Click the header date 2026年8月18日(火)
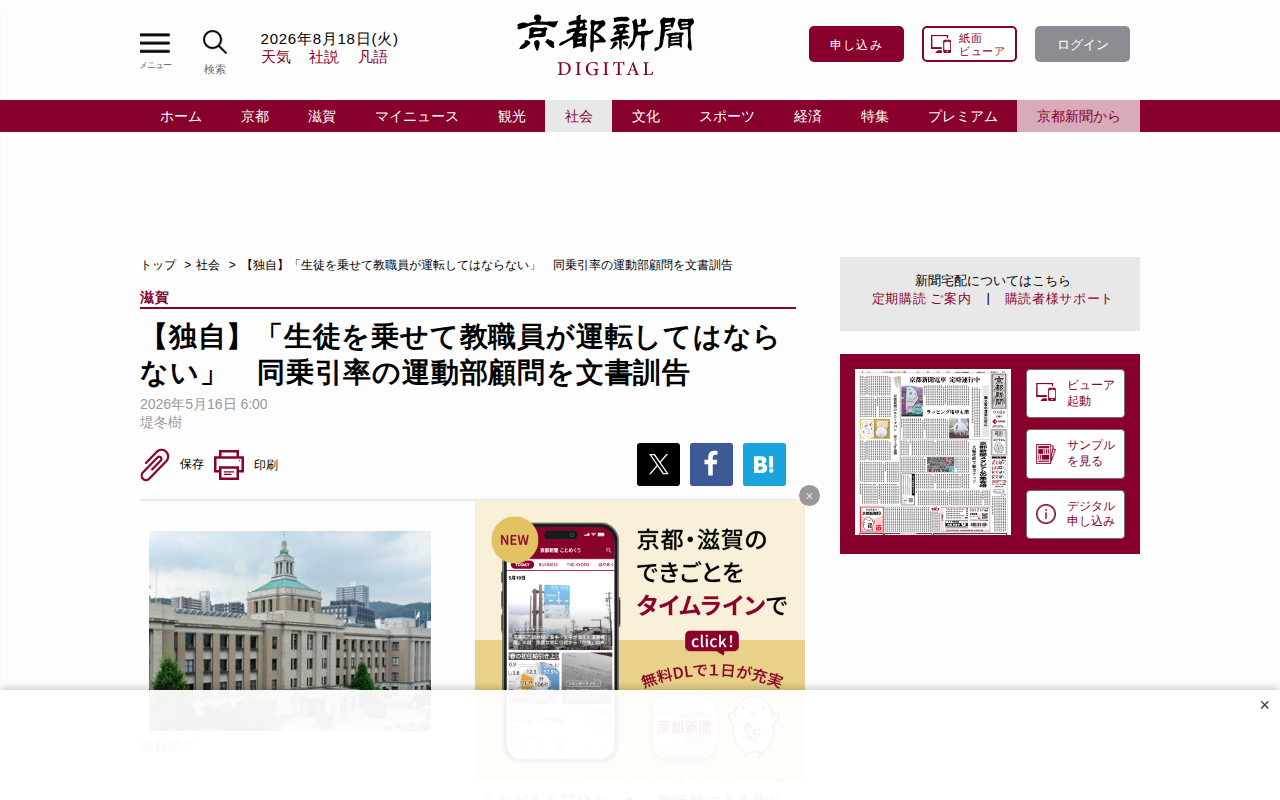The height and width of the screenshot is (800, 1280). coord(329,39)
